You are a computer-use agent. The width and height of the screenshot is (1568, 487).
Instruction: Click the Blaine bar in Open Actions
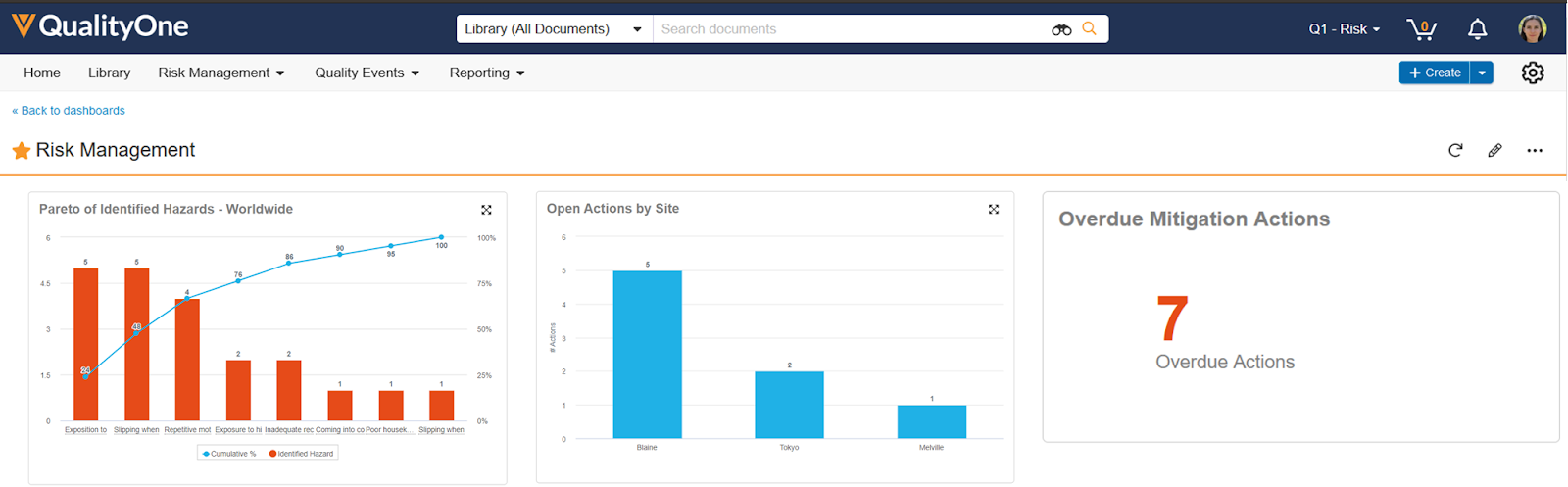(x=647, y=355)
